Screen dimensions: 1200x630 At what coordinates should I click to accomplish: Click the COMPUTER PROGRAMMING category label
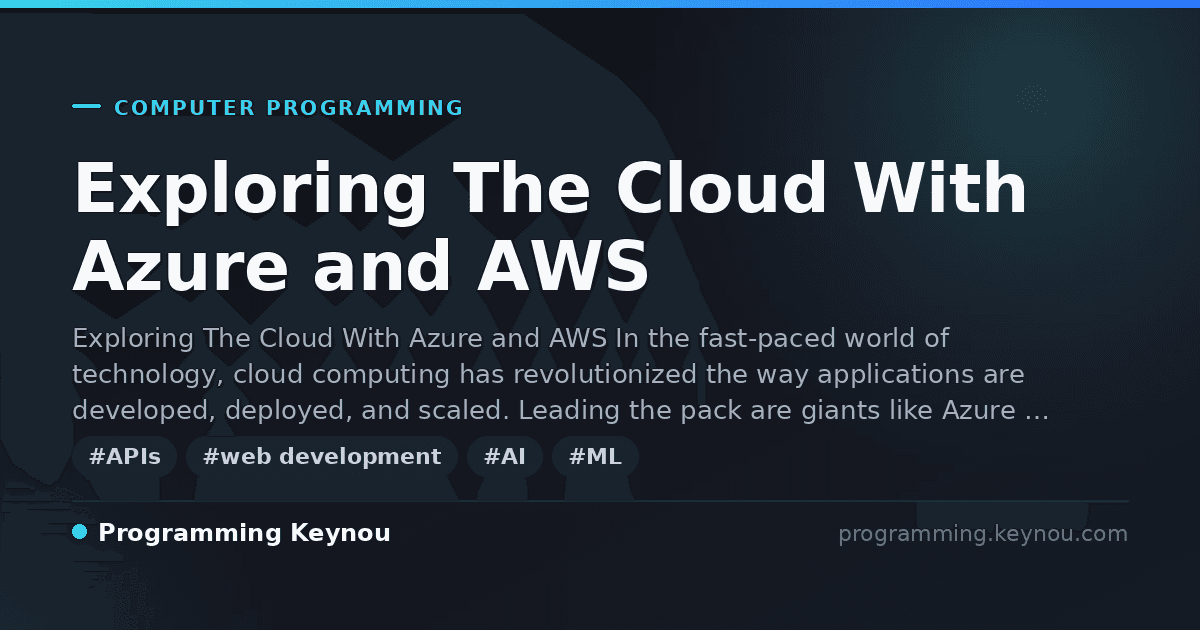(289, 108)
